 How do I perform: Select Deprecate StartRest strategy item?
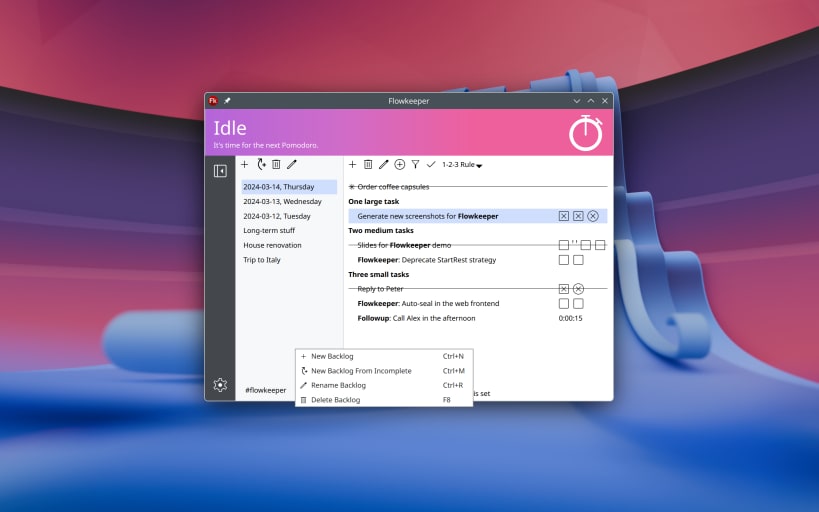tap(477, 260)
